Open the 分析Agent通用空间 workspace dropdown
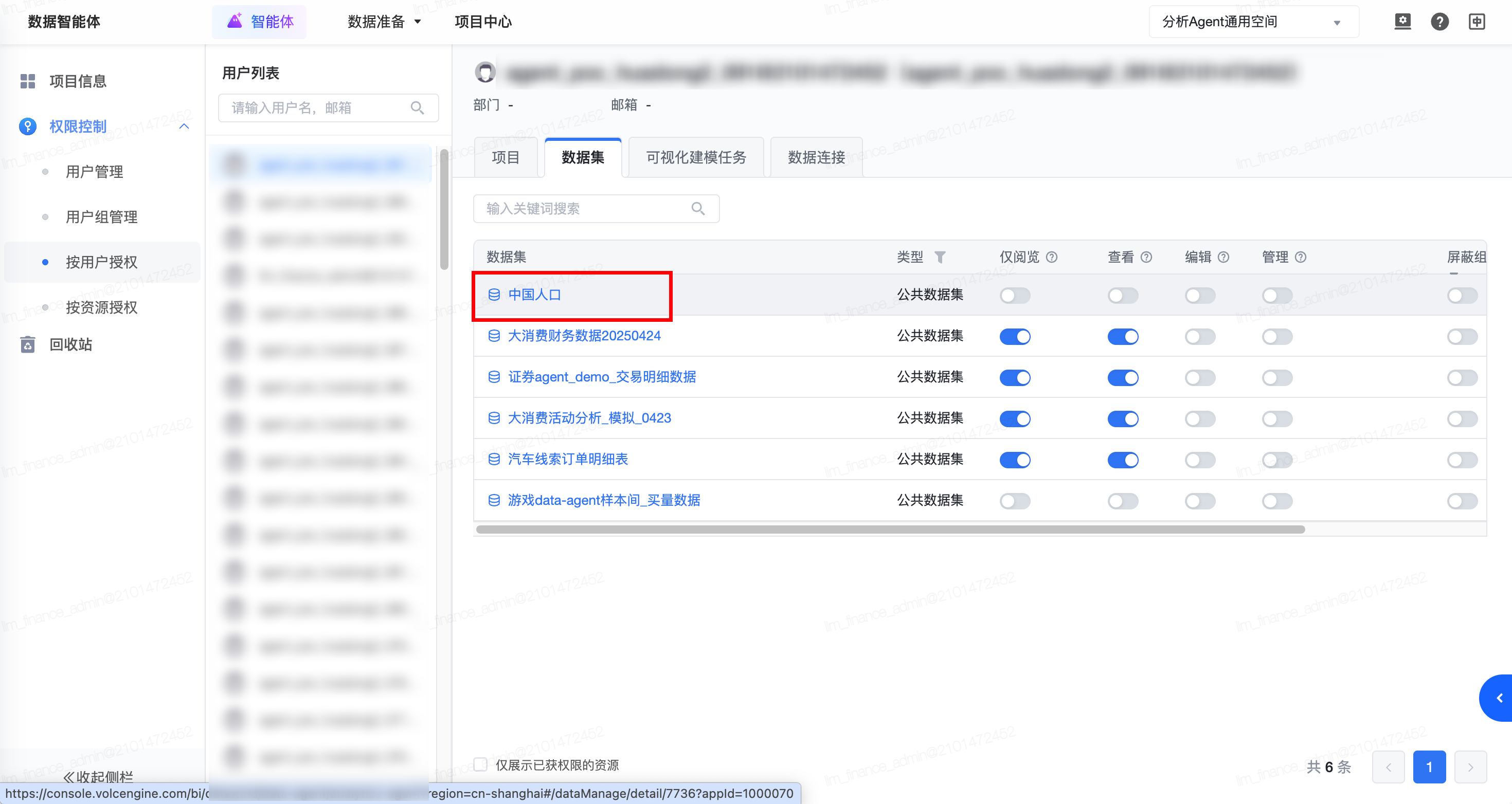 (x=1253, y=22)
